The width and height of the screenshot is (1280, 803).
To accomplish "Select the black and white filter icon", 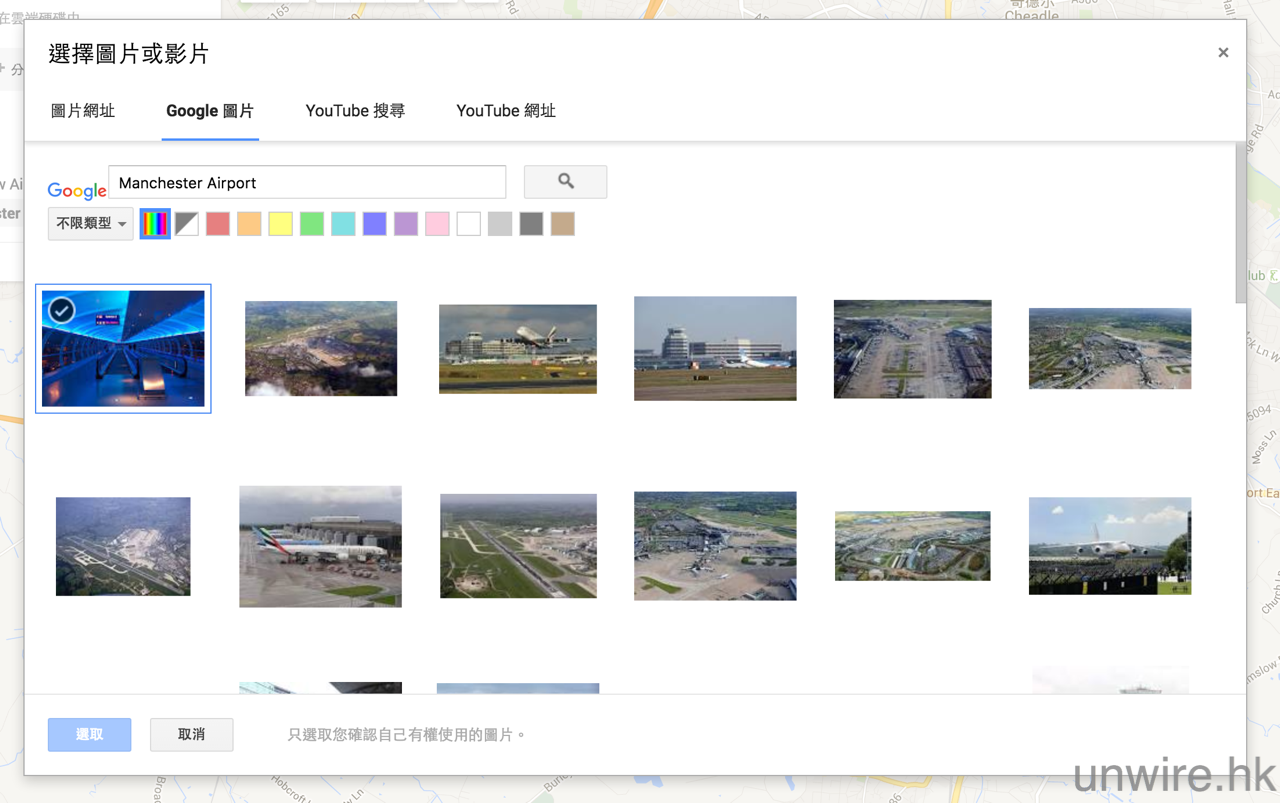I will click(x=187, y=224).
